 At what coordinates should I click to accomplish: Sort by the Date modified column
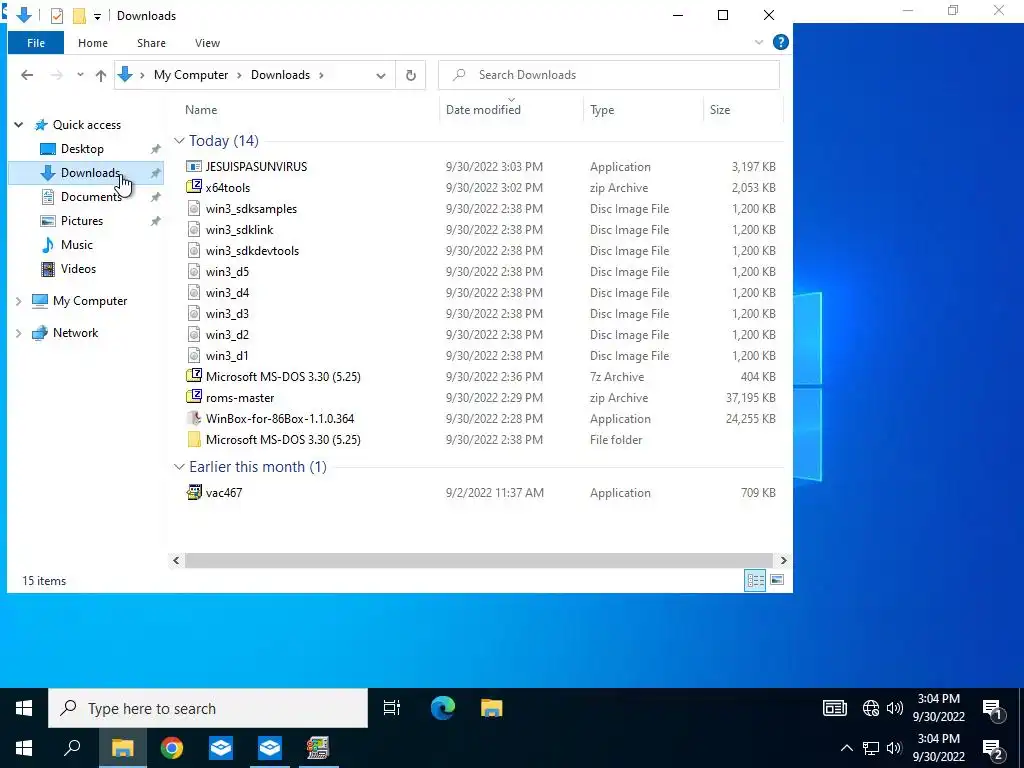483,110
